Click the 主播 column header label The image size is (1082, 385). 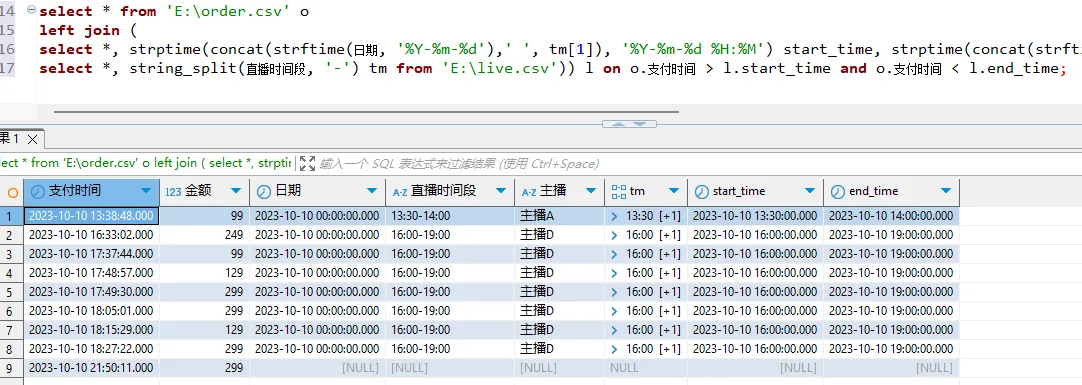(x=553, y=191)
